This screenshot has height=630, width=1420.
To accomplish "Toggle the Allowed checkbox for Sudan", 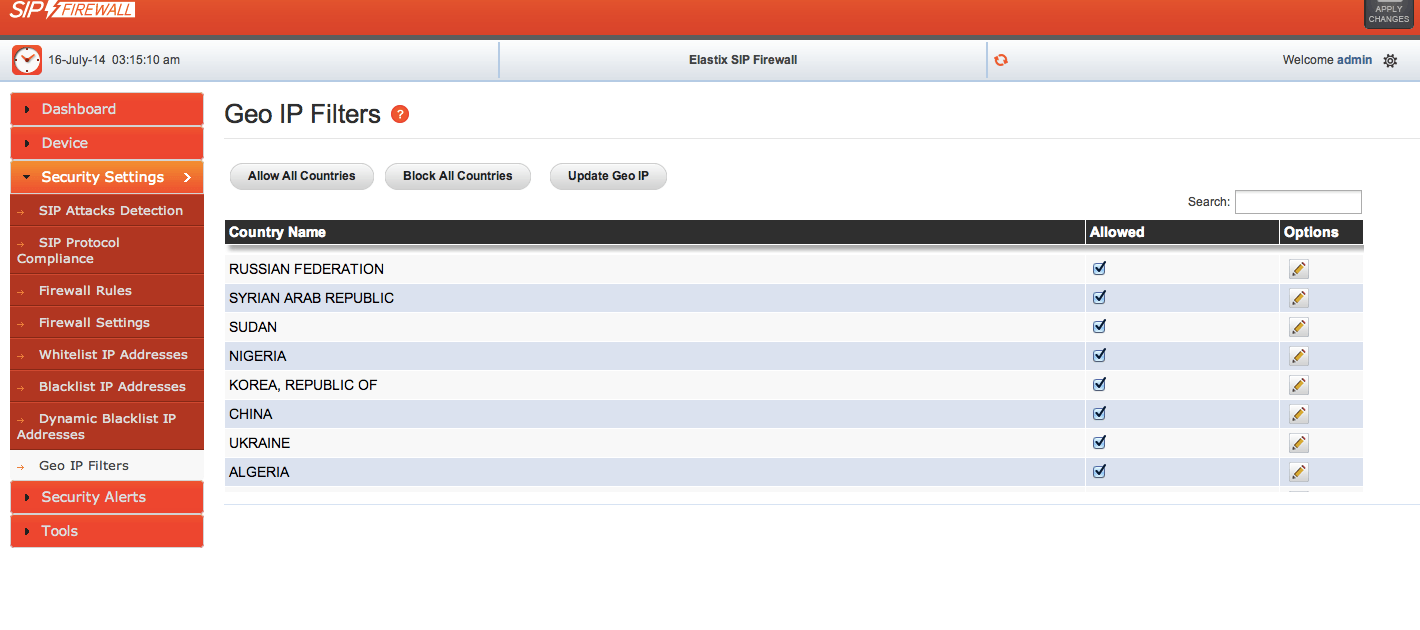I will (1099, 326).
